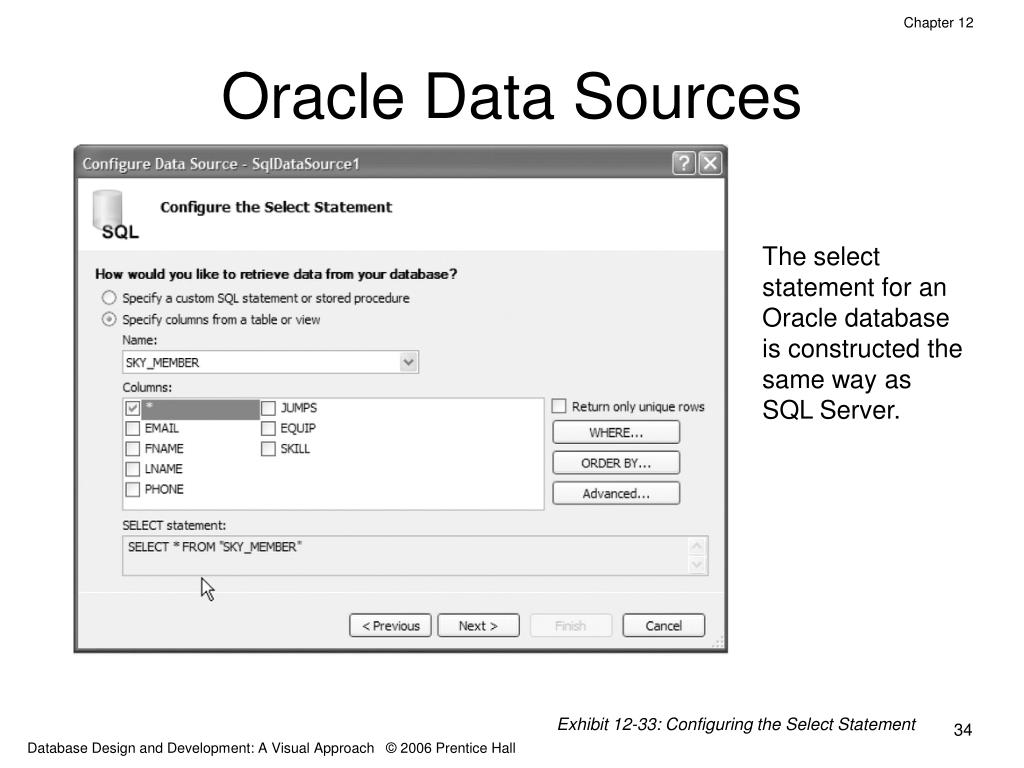This screenshot has height=768, width=1024.
Task: Click the 'Configure the Select Statement' heading
Action: (x=276, y=207)
